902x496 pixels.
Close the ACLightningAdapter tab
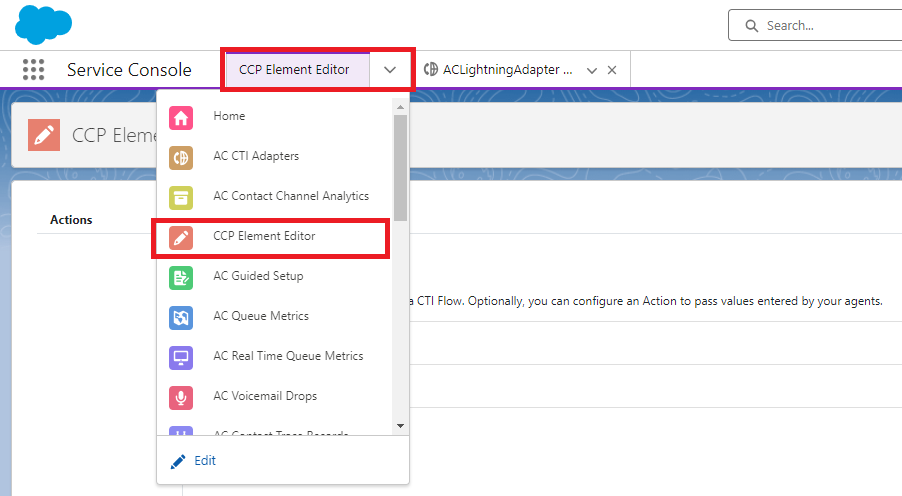(612, 70)
